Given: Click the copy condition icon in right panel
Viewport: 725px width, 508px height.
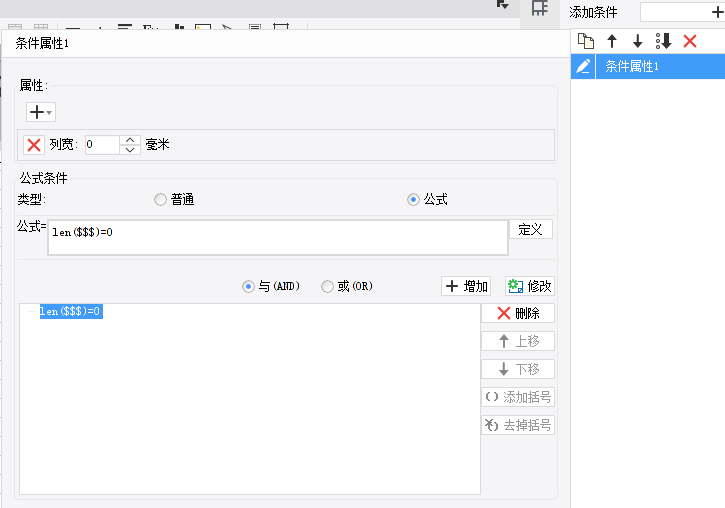Looking at the screenshot, I should pos(586,42).
